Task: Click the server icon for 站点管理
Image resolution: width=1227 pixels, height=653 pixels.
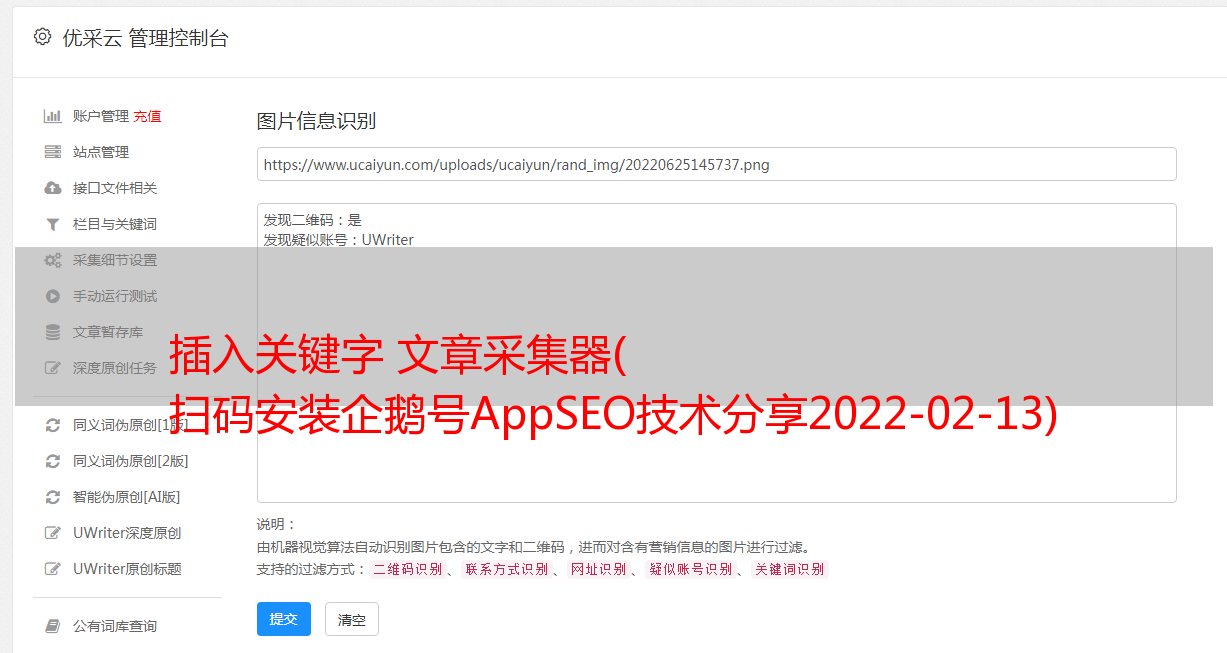Action: 53,152
